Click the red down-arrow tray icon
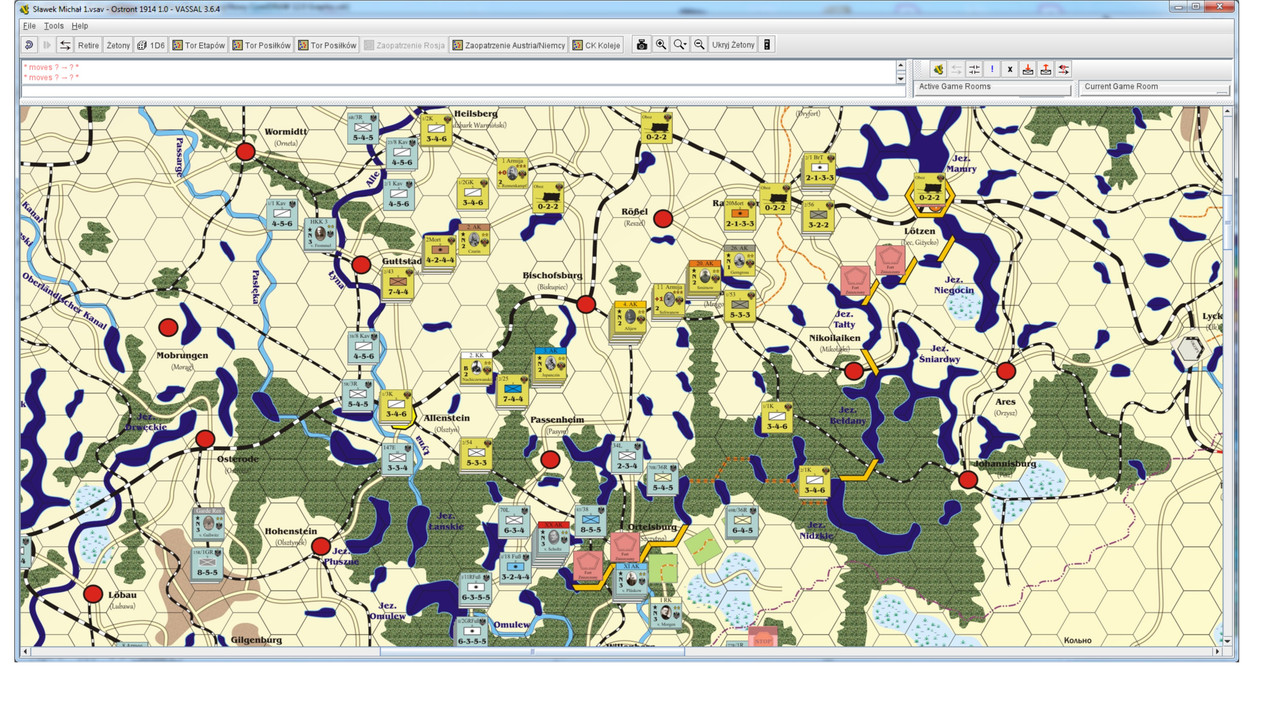Image resolution: width=1280 pixels, height=717 pixels. click(1028, 69)
